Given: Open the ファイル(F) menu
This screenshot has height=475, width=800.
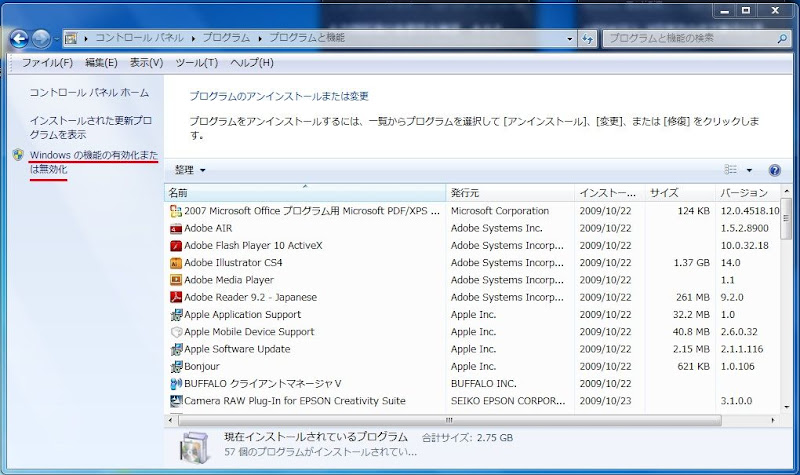Looking at the screenshot, I should [x=47, y=63].
